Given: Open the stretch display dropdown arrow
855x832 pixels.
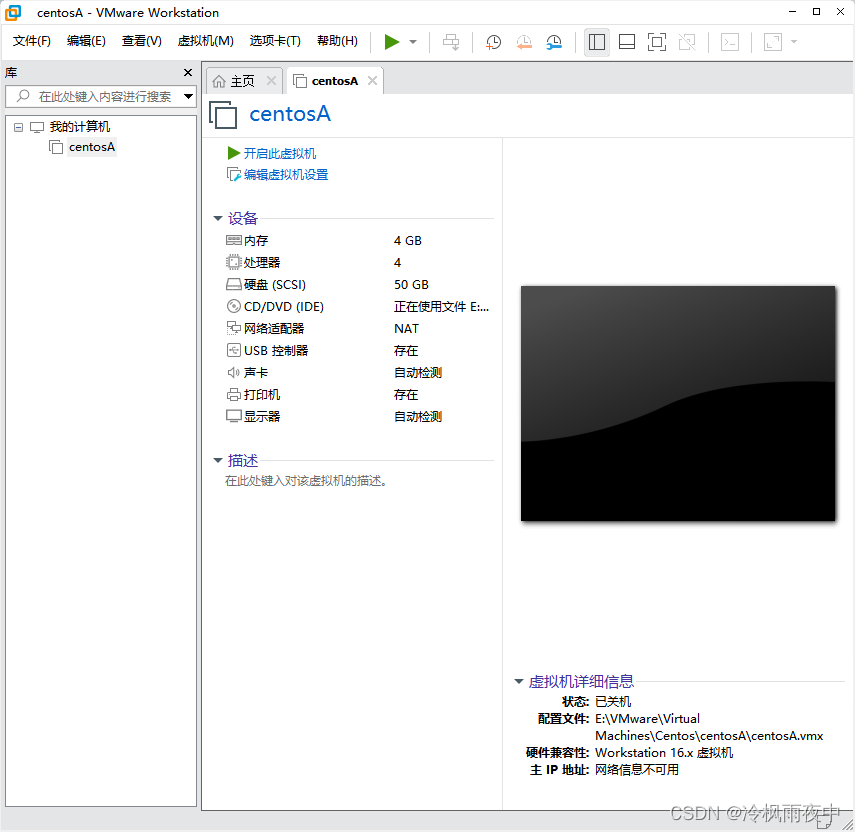Looking at the screenshot, I should pyautogui.click(x=794, y=42).
